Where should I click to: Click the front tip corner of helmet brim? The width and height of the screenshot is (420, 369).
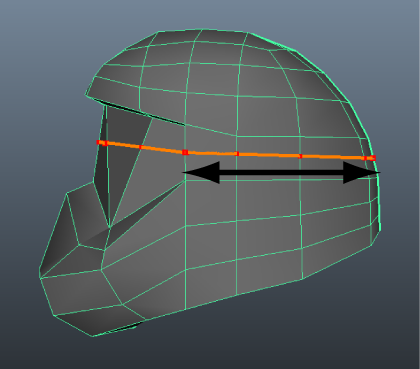pos(86,95)
